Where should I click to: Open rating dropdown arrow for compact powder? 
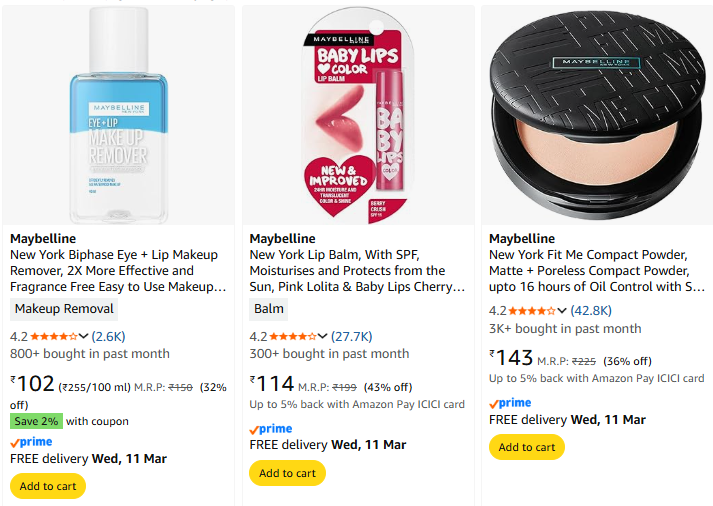tap(562, 311)
